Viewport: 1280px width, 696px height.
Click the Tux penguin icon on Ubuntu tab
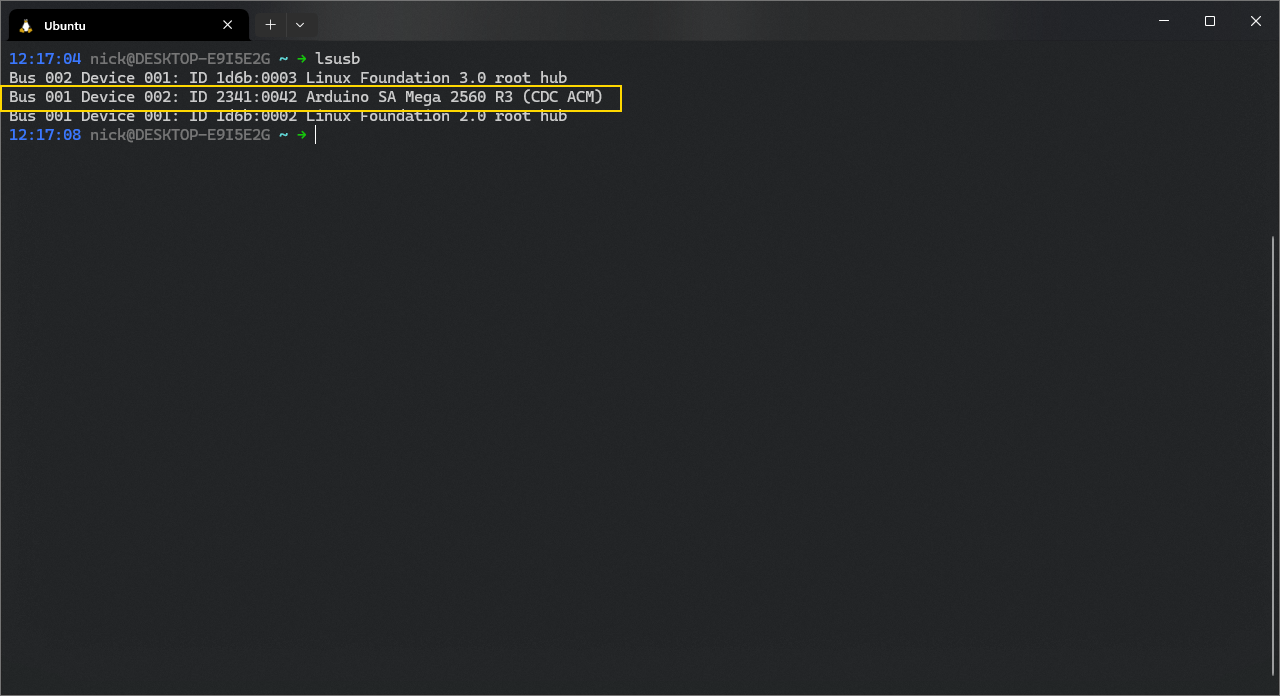(26, 26)
